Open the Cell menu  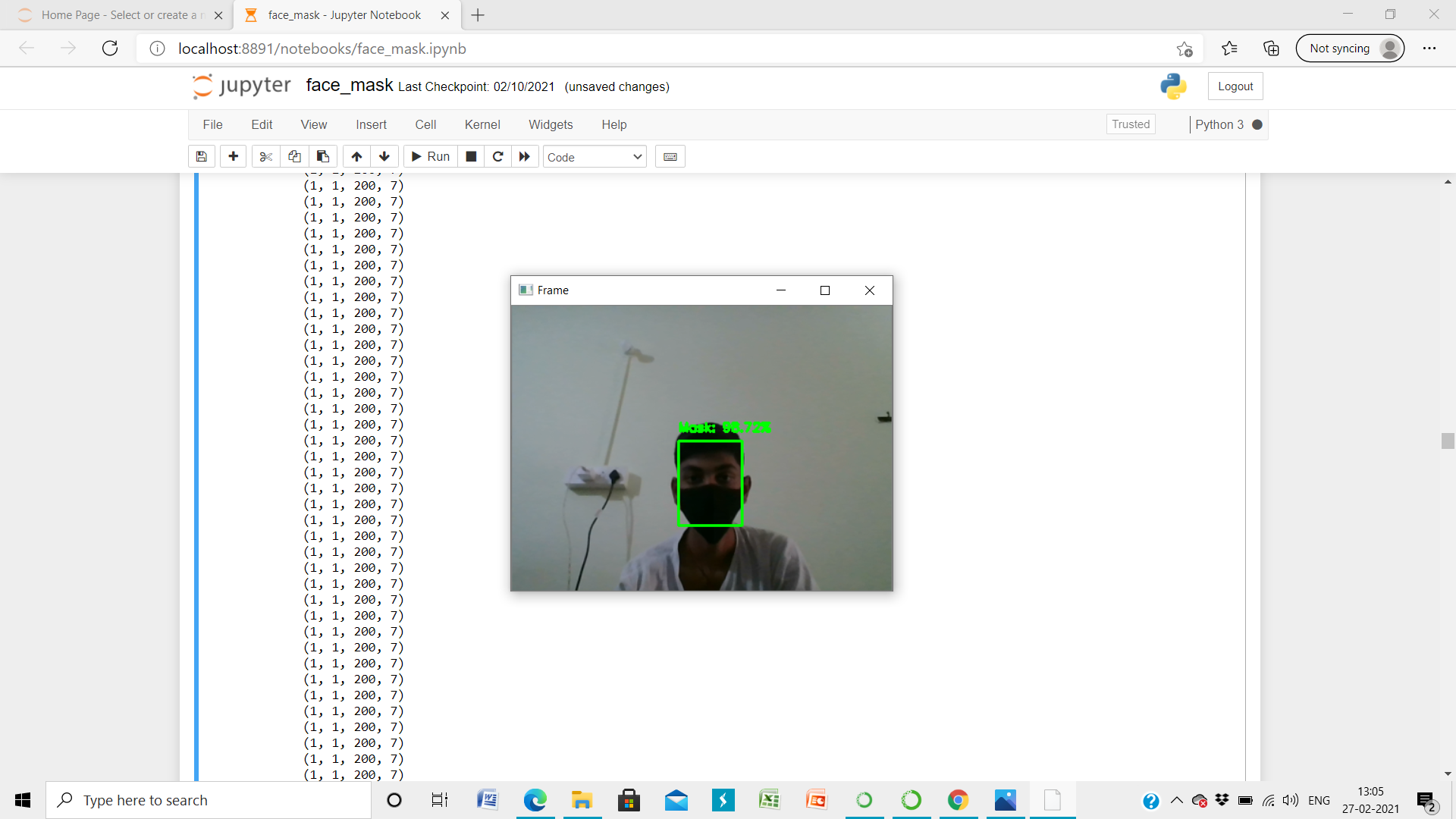click(425, 124)
